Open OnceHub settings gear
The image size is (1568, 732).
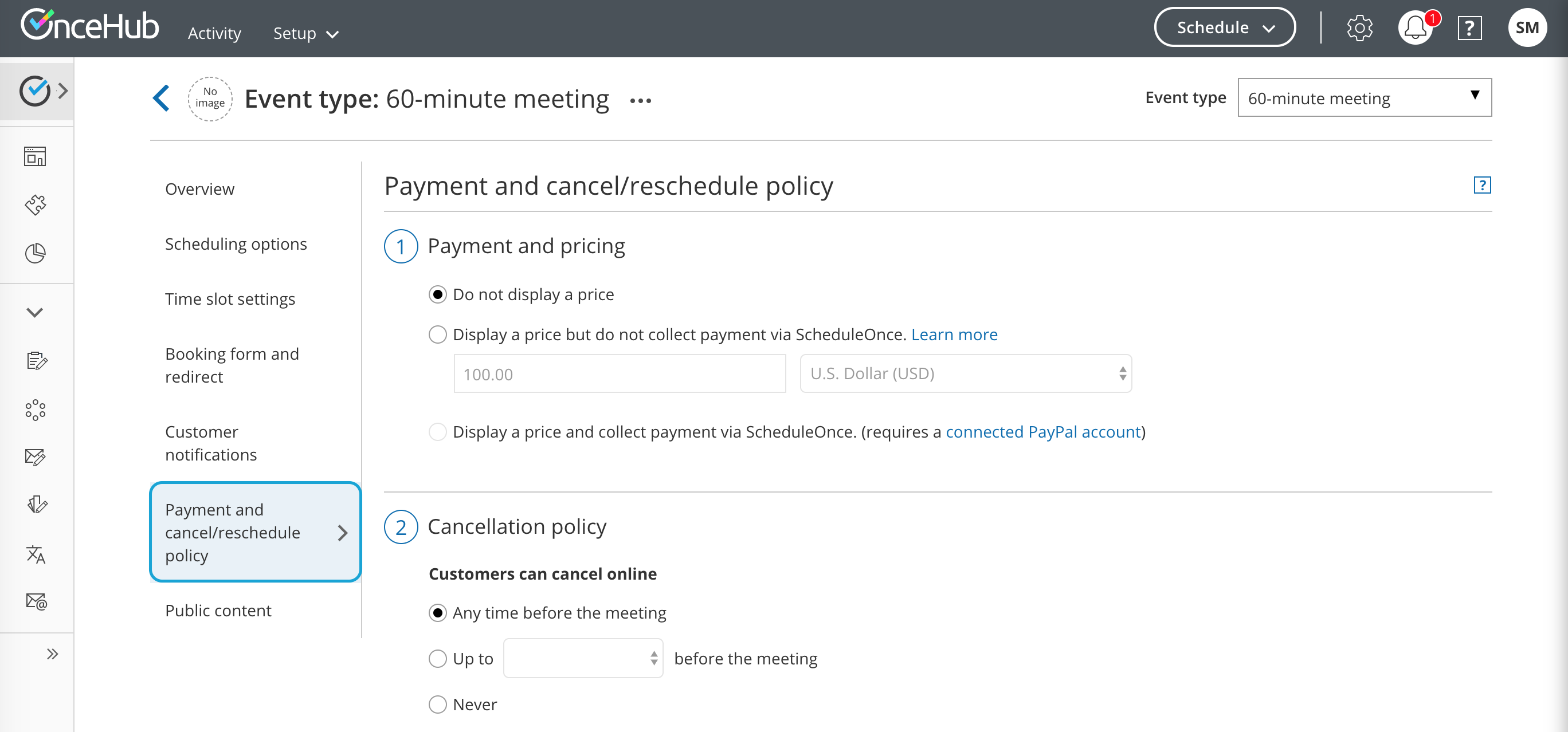tap(1361, 28)
